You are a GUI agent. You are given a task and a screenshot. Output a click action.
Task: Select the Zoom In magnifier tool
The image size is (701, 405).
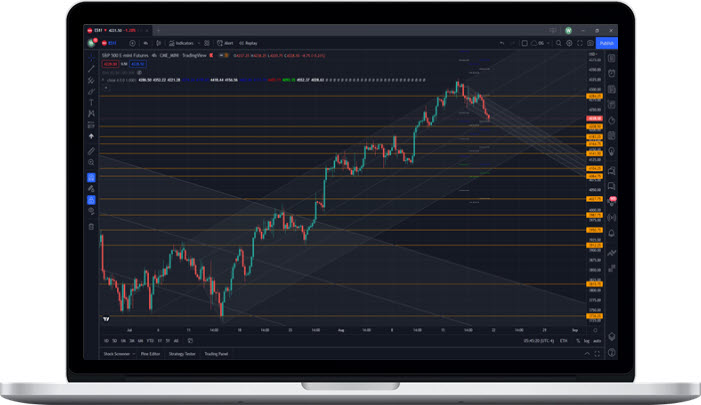point(91,162)
